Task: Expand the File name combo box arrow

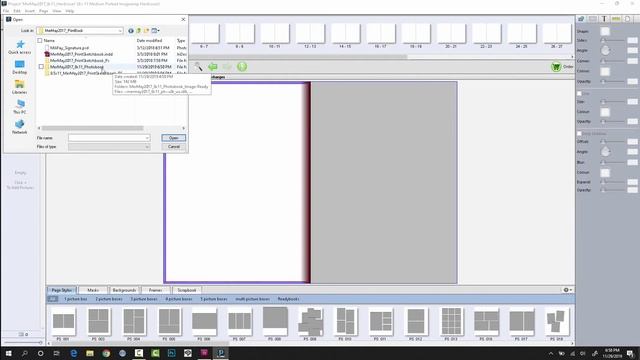Action: [147, 138]
